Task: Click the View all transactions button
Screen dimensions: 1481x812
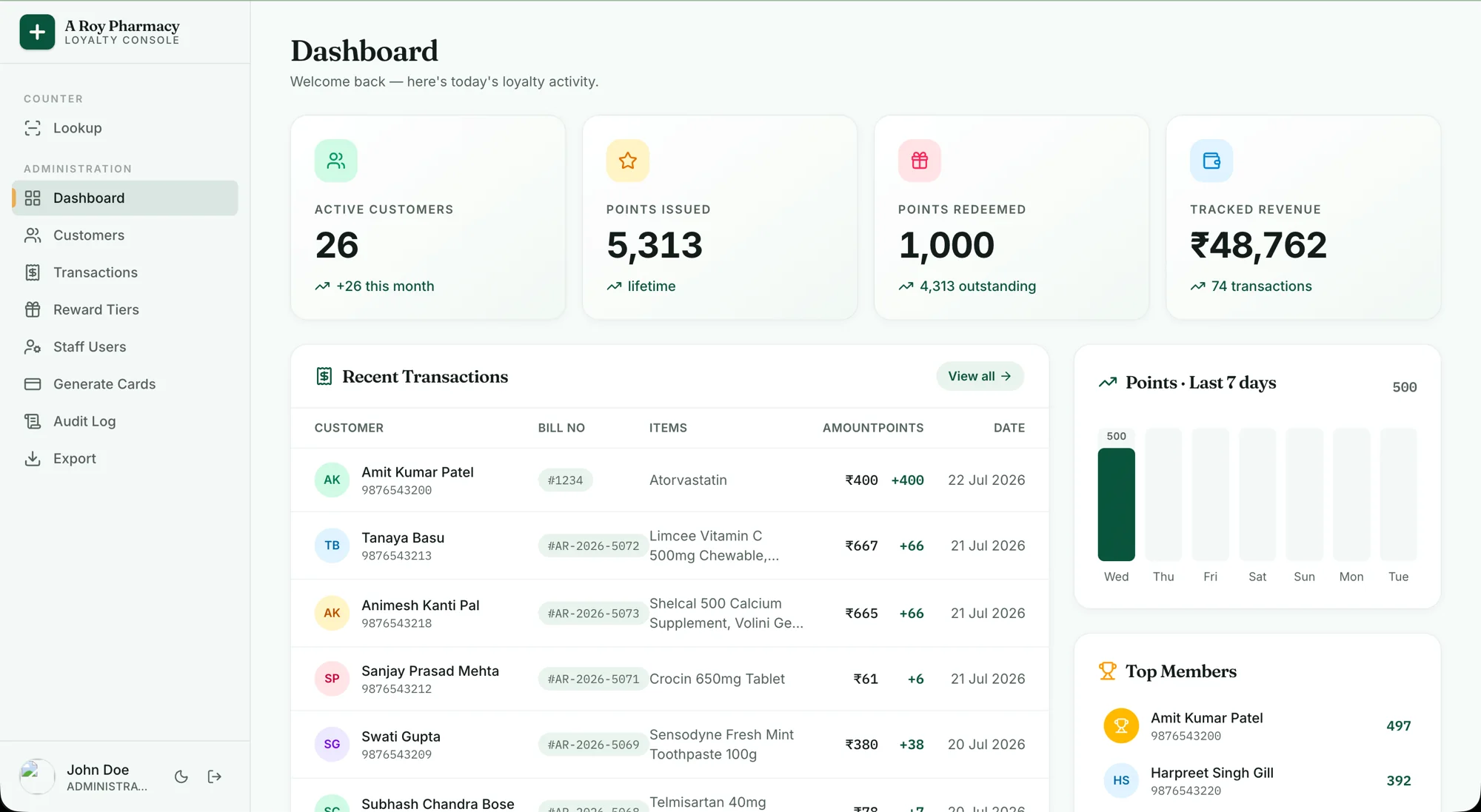Action: 980,376
